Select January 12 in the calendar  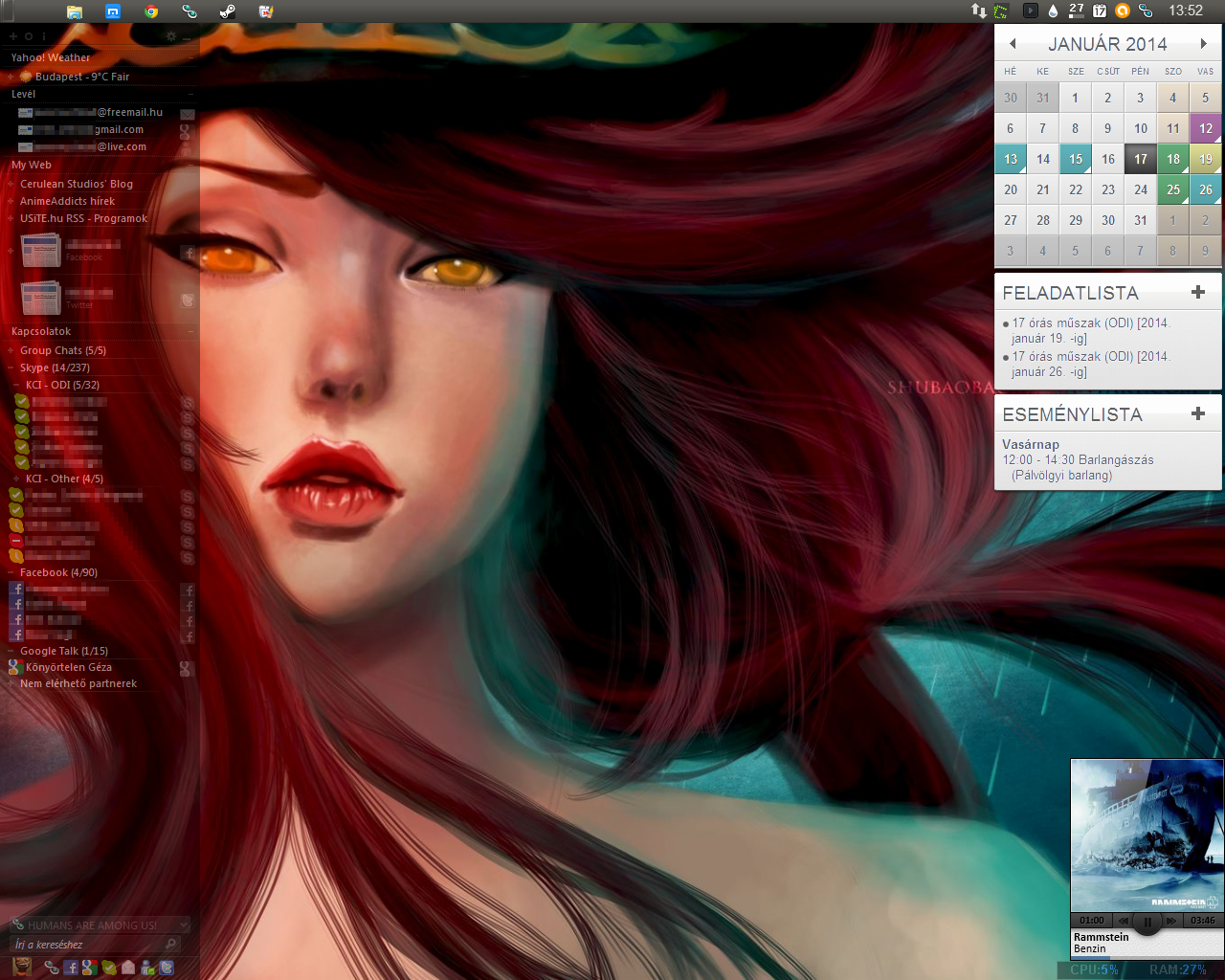1206,128
